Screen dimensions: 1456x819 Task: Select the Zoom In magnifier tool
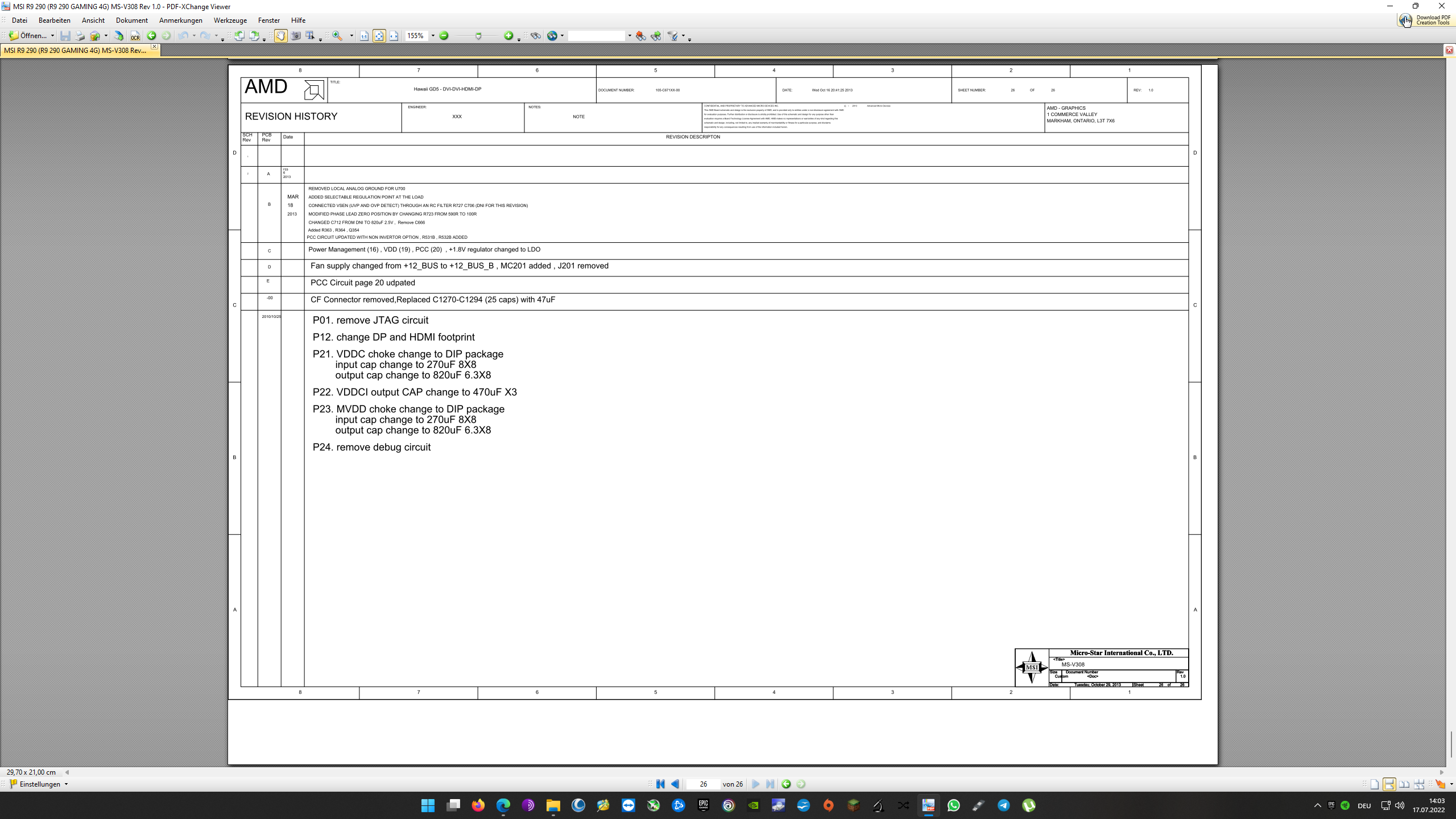(x=338, y=36)
